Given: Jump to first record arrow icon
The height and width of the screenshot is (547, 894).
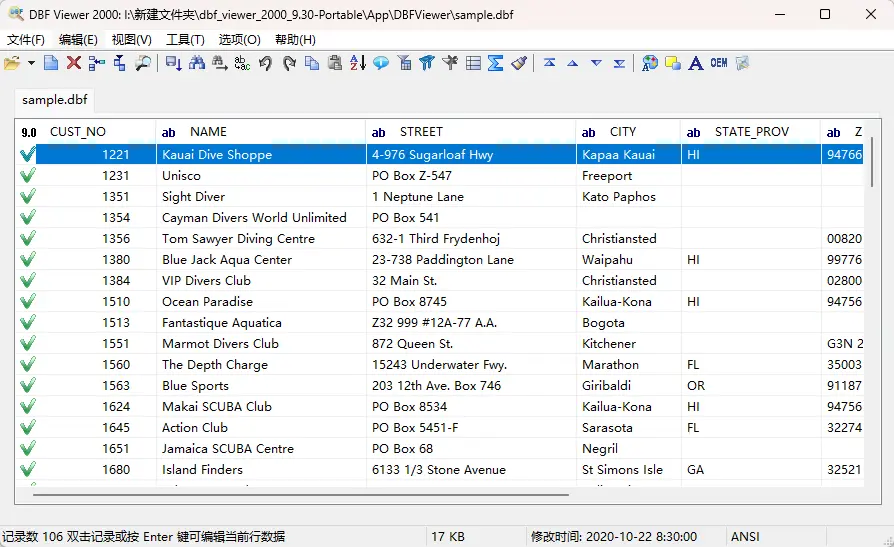Looking at the screenshot, I should (550, 63).
